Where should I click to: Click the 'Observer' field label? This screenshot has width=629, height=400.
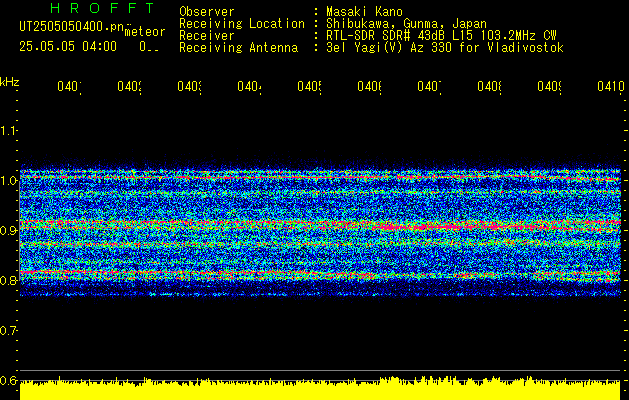pos(207,12)
